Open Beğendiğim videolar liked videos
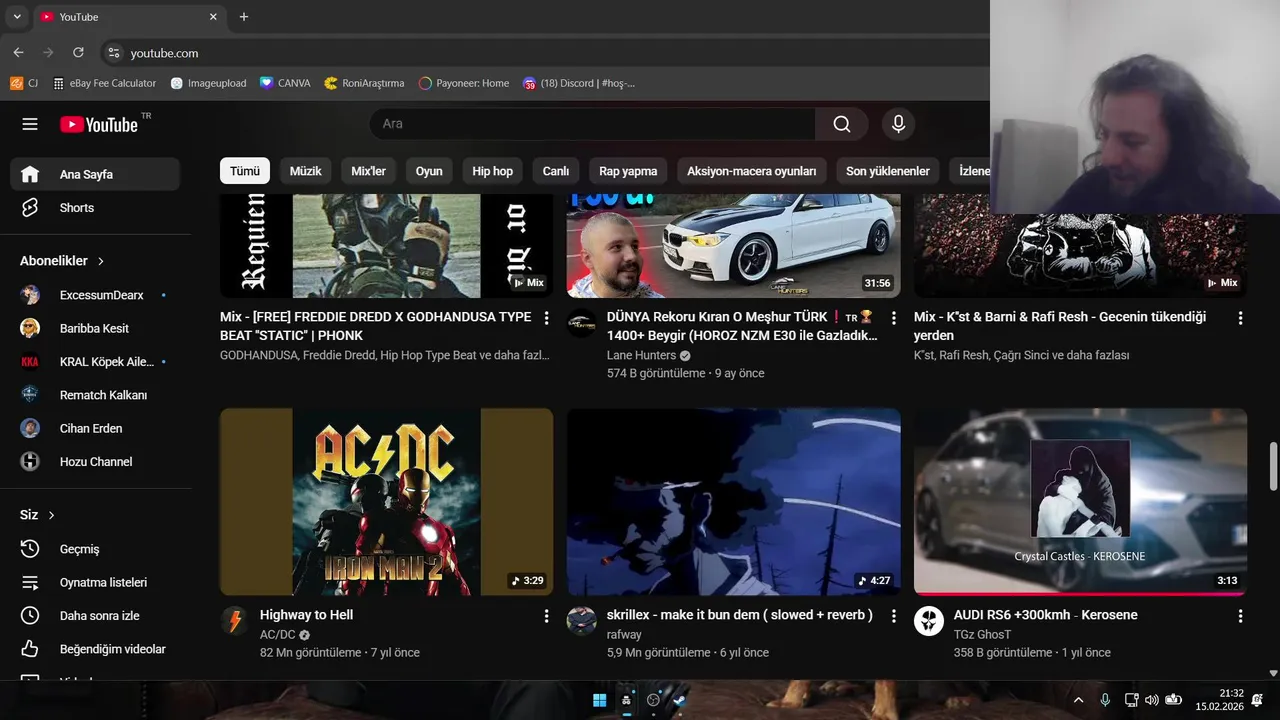This screenshot has width=1280, height=720. click(95, 649)
